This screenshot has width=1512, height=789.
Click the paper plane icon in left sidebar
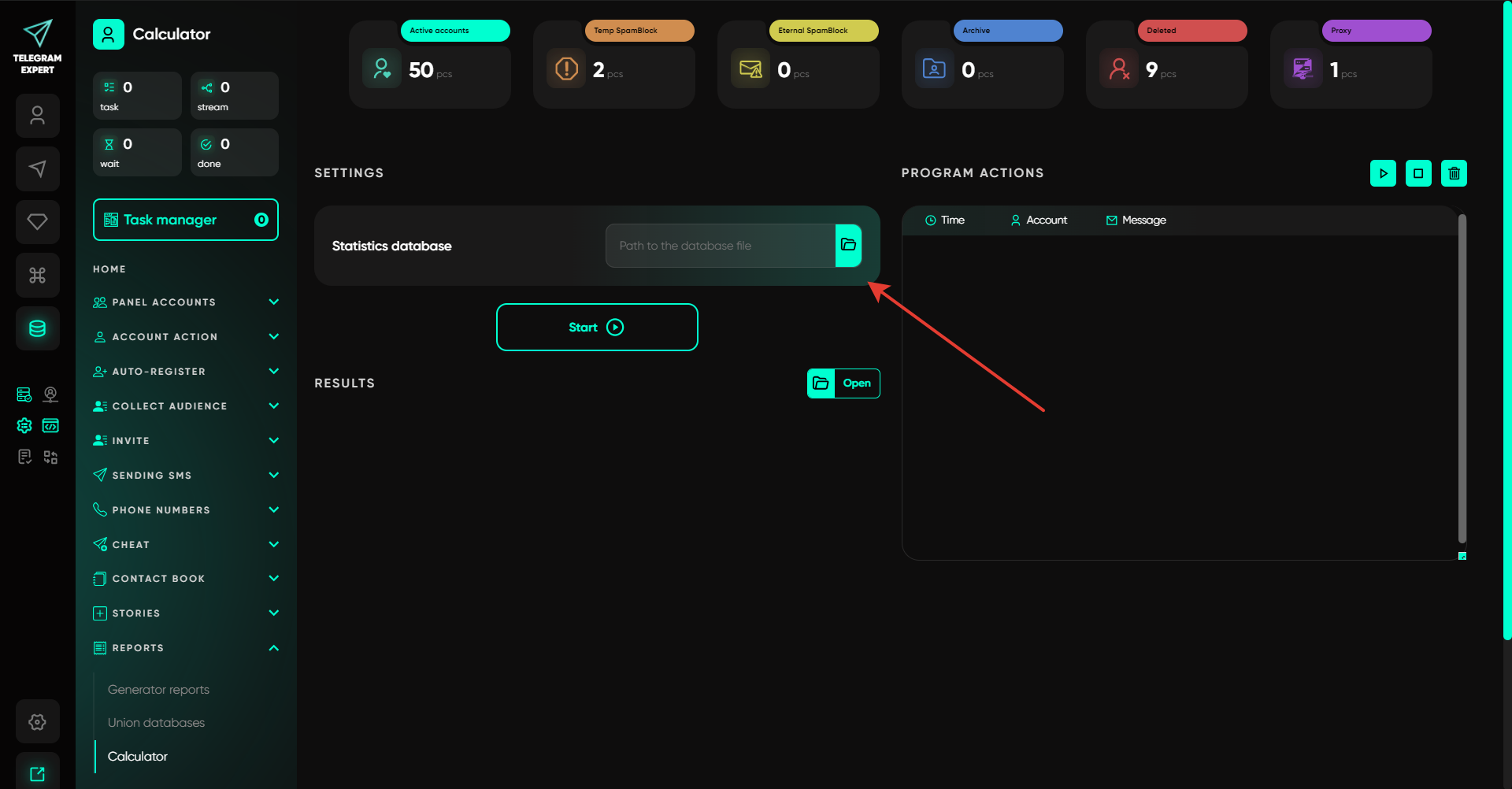coord(37,169)
